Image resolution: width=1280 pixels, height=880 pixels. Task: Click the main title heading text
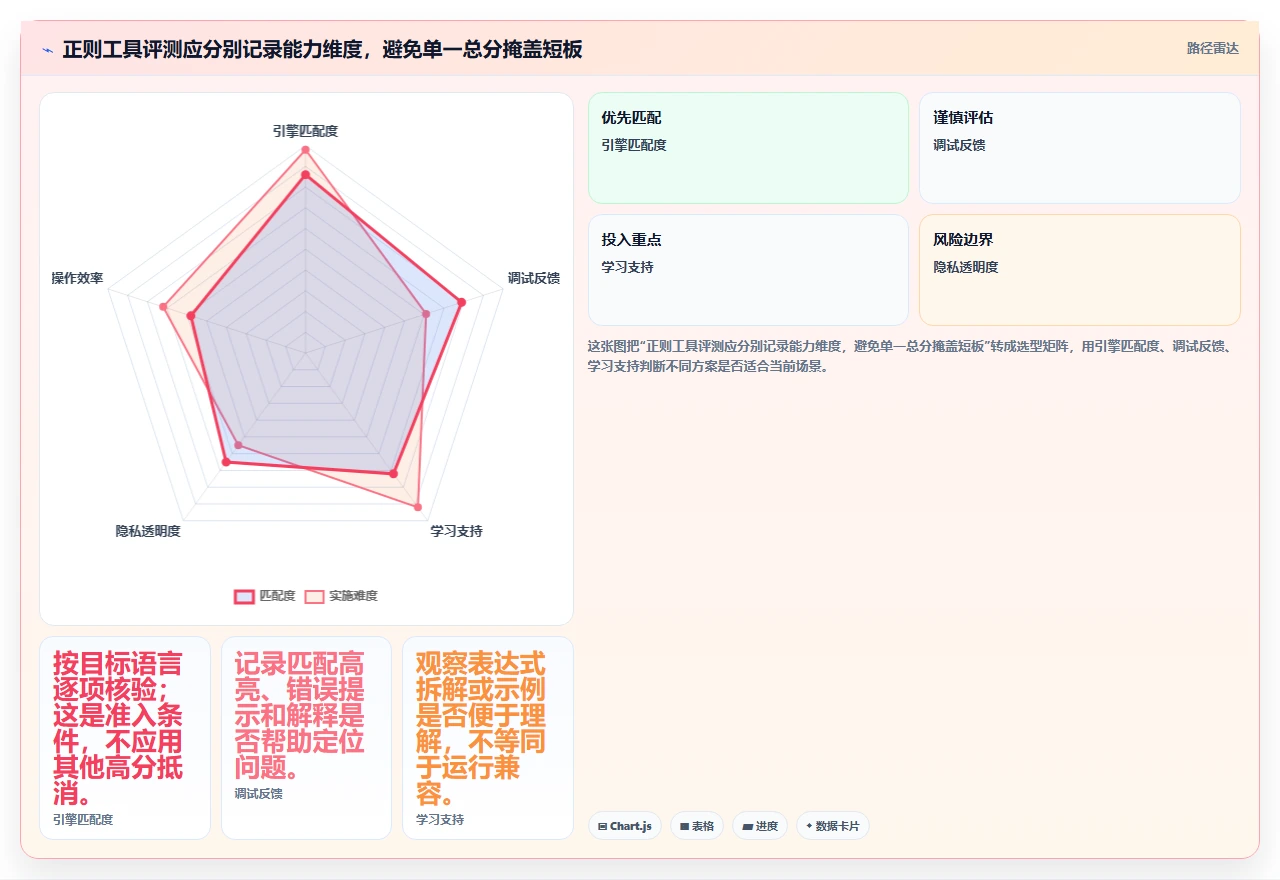click(322, 49)
